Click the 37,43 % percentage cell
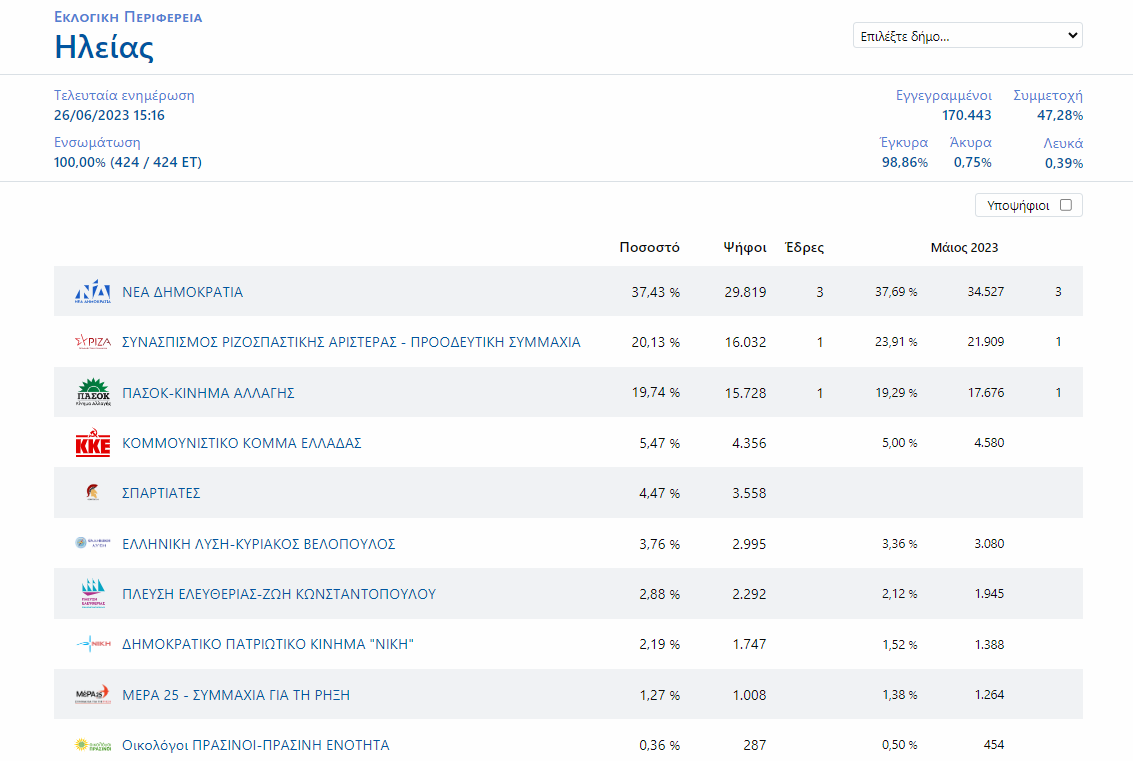Viewport: 1133px width, 761px height. [x=655, y=292]
